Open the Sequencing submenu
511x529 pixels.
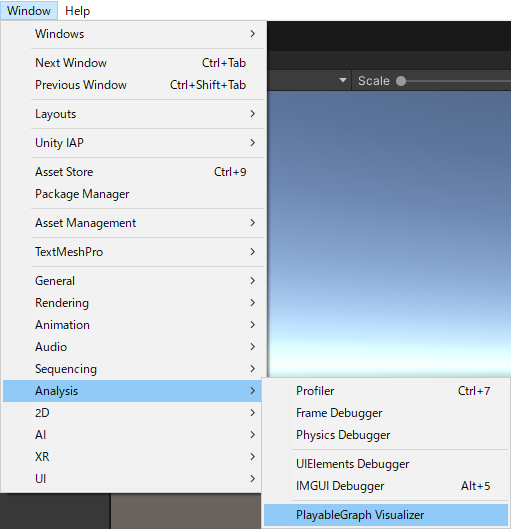point(133,369)
